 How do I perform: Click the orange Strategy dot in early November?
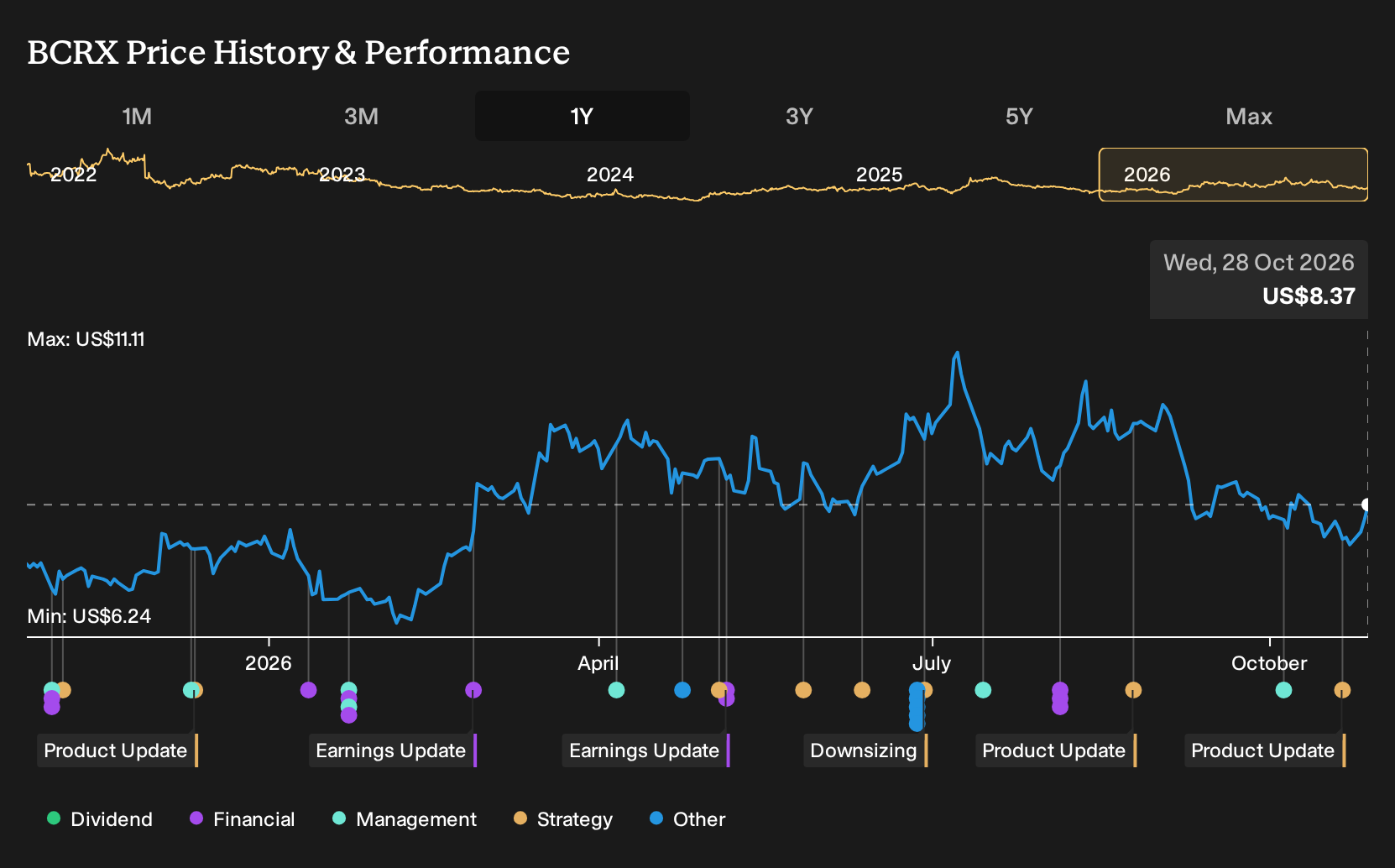click(x=63, y=690)
